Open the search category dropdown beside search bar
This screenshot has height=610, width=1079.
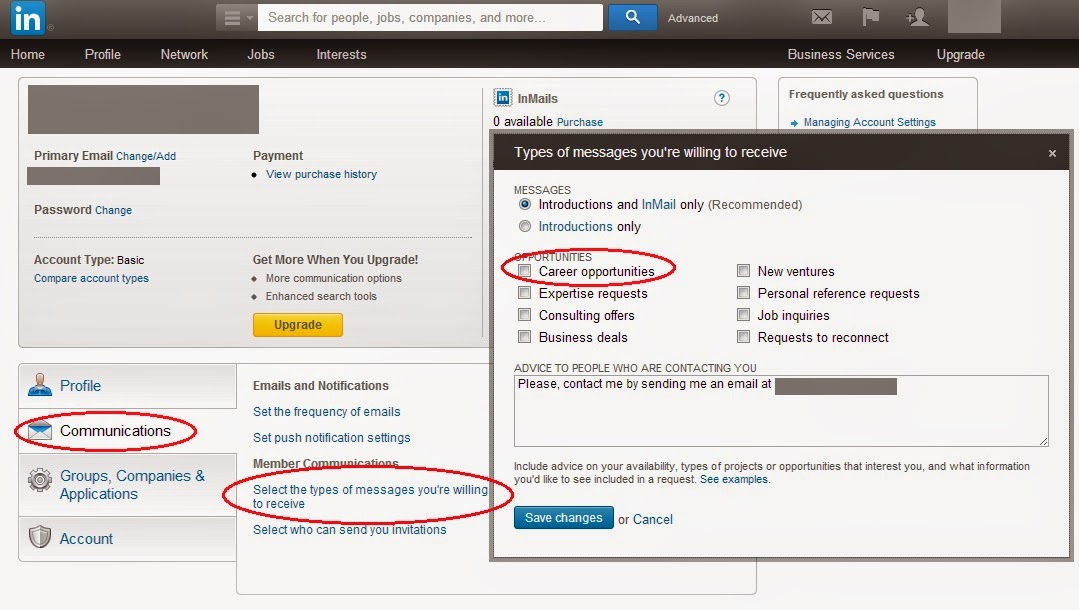[x=236, y=17]
